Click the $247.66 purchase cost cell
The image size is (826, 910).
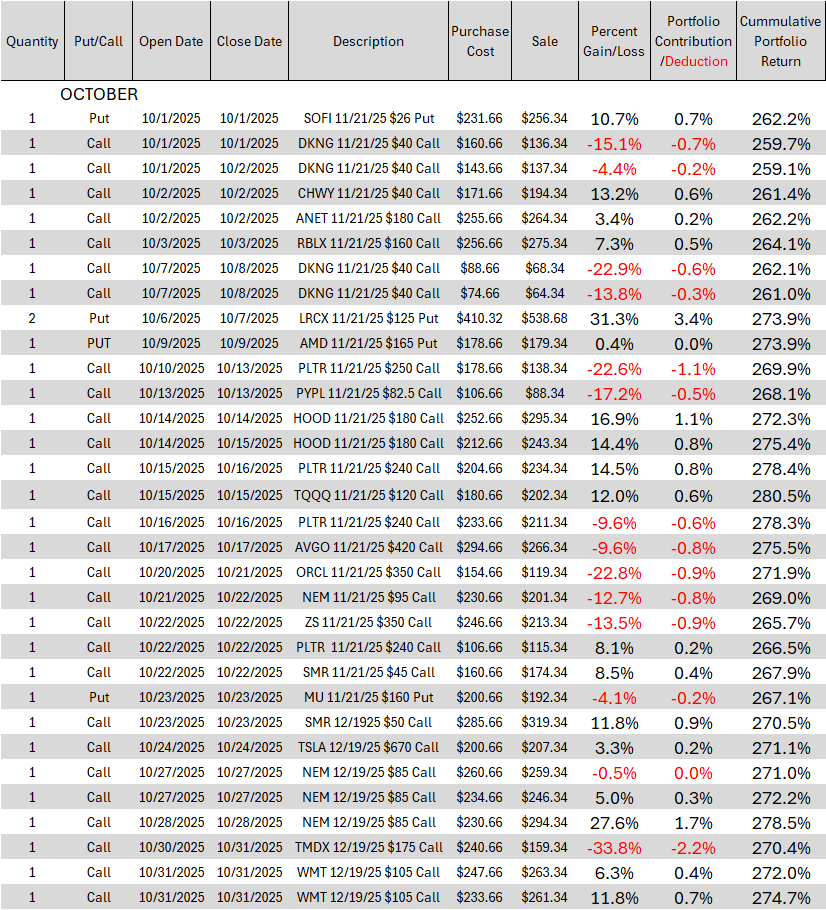point(479,872)
